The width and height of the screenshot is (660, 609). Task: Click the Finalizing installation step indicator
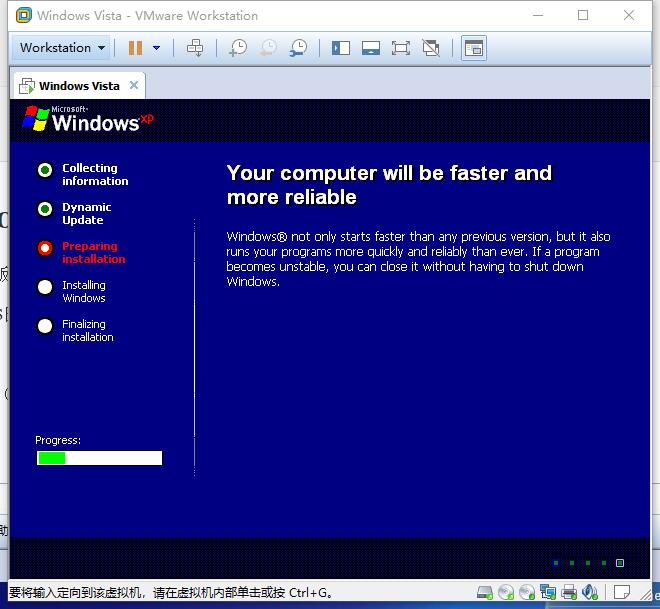[45, 326]
